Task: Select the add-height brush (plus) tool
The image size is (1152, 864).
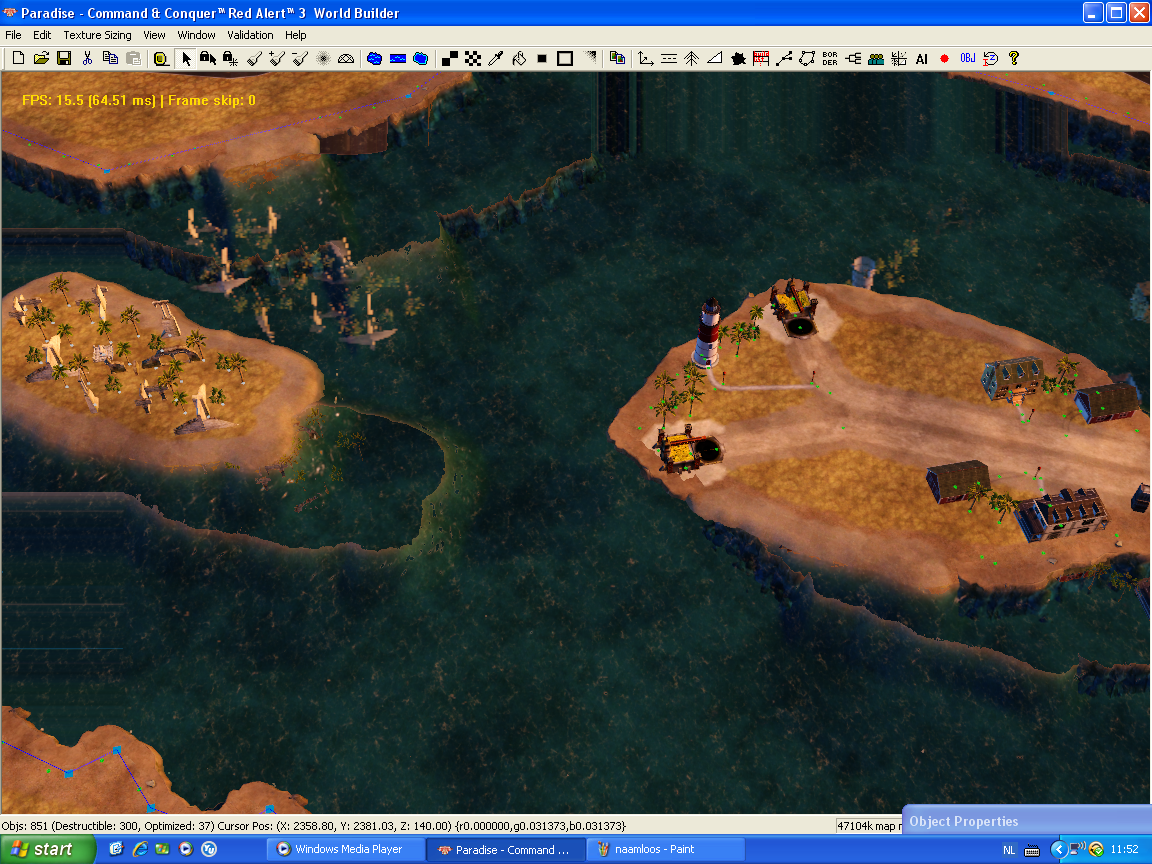Action: (277, 58)
